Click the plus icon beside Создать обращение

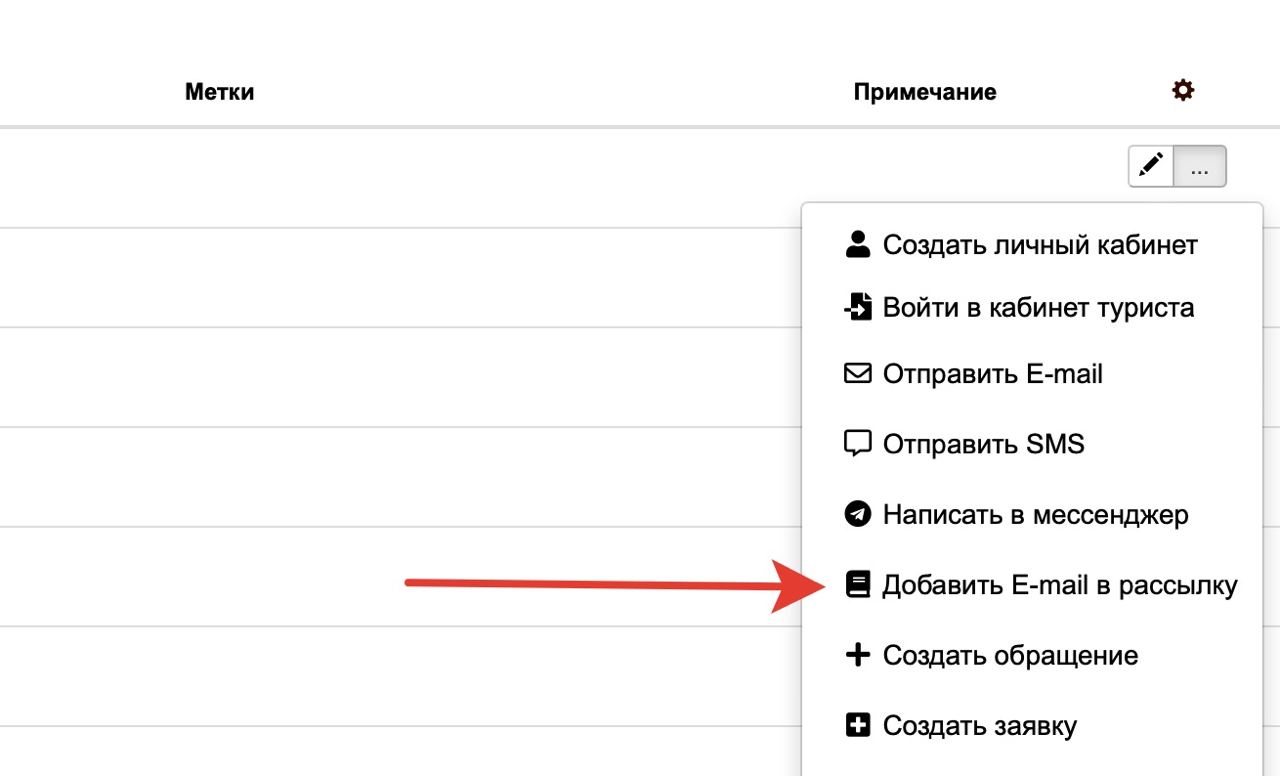tap(857, 656)
